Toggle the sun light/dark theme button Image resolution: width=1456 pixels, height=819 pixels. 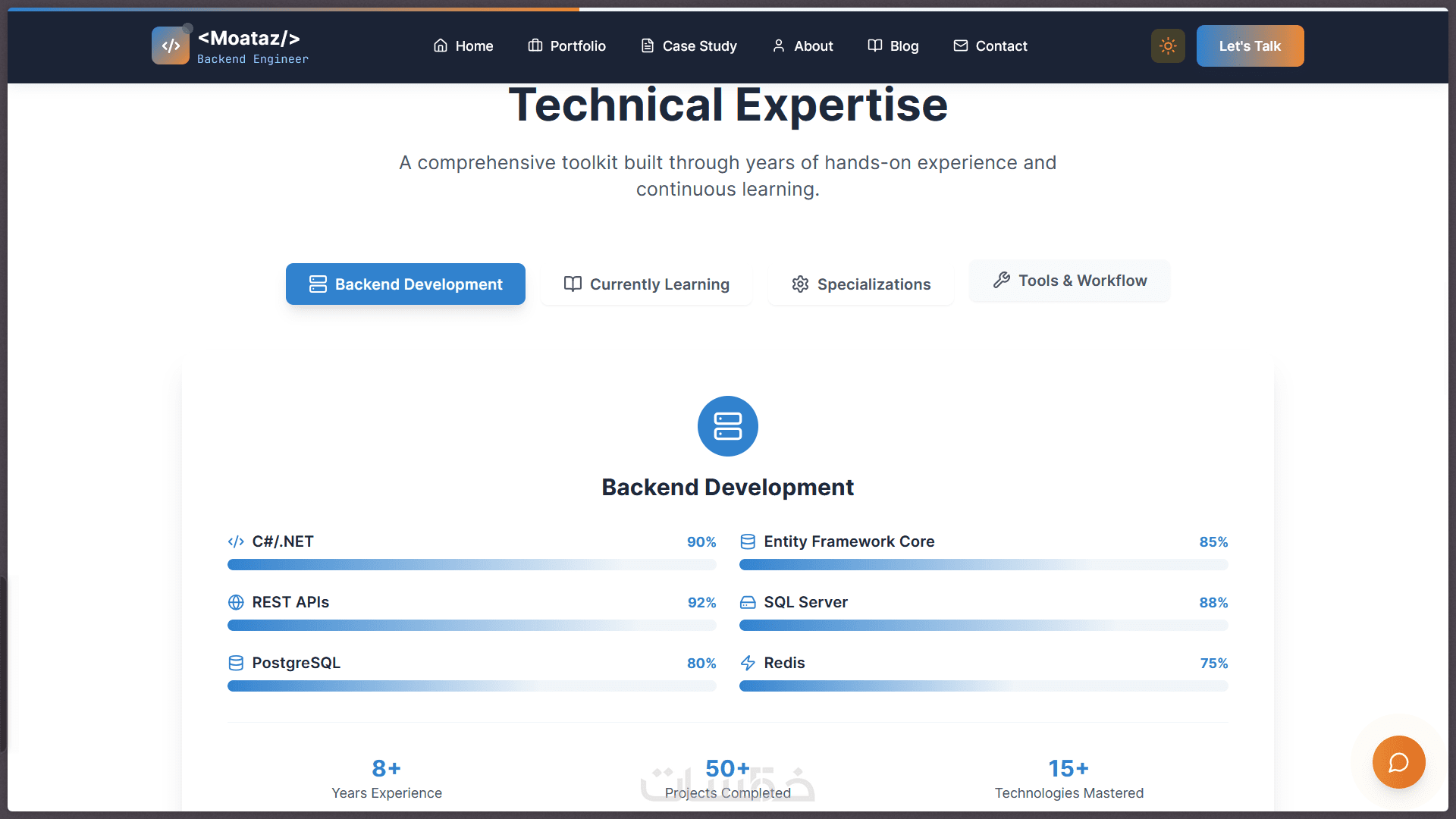click(x=1168, y=45)
